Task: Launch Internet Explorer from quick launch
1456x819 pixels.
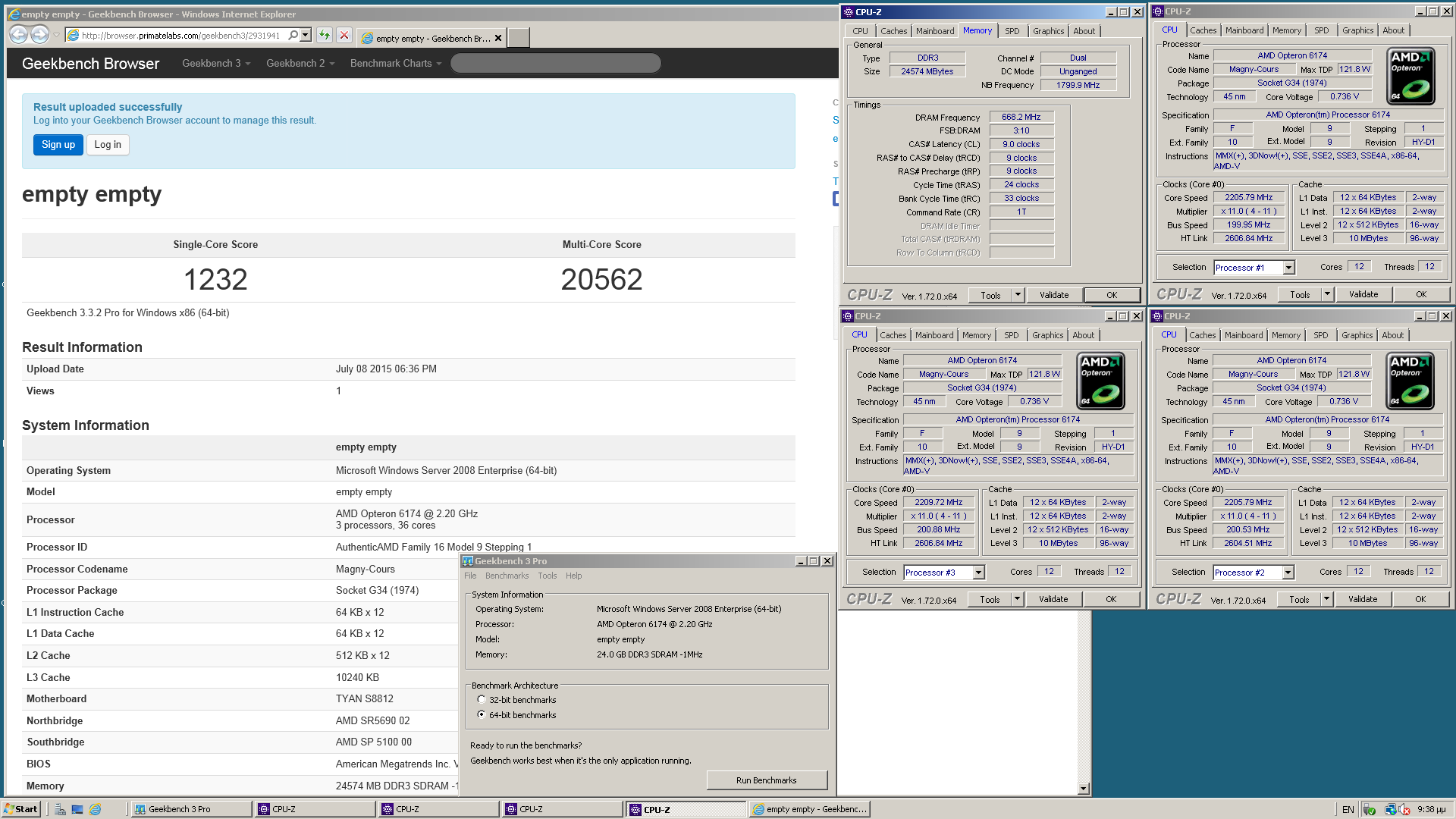Action: [x=96, y=809]
